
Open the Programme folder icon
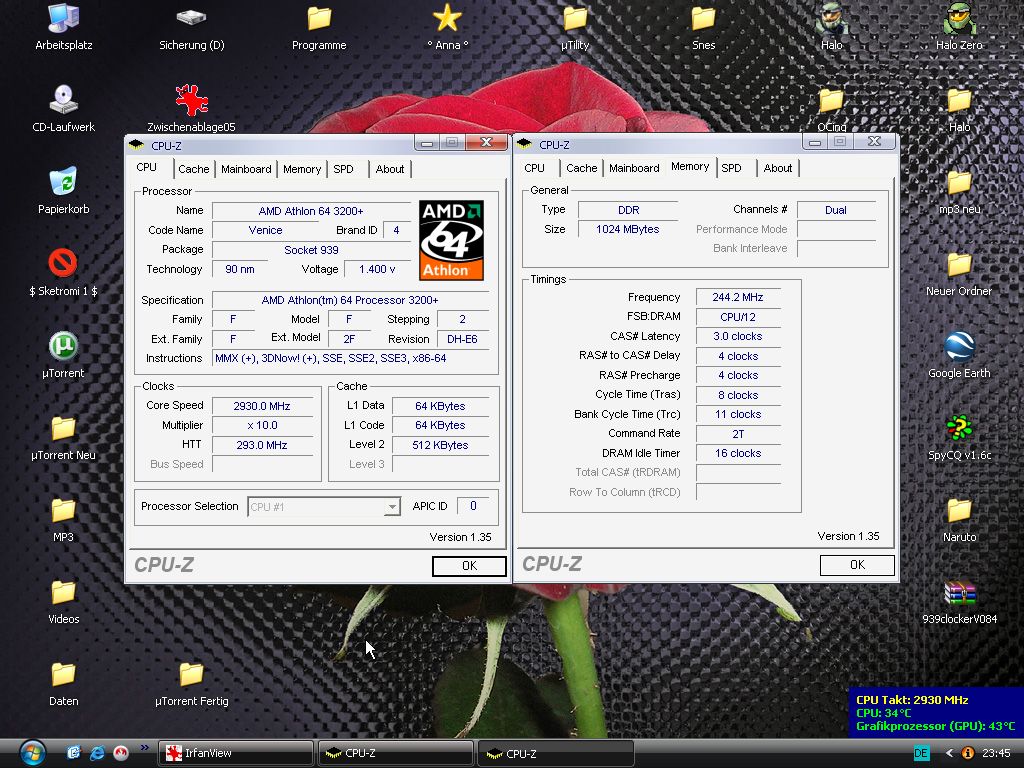point(319,26)
